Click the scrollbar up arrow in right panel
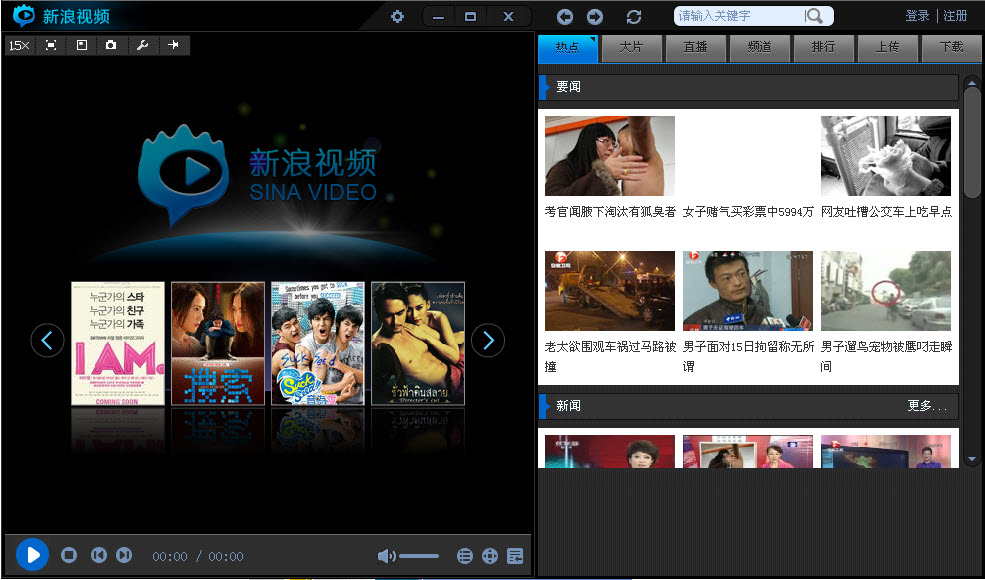Viewport: 985px width, 580px height. coord(972,82)
